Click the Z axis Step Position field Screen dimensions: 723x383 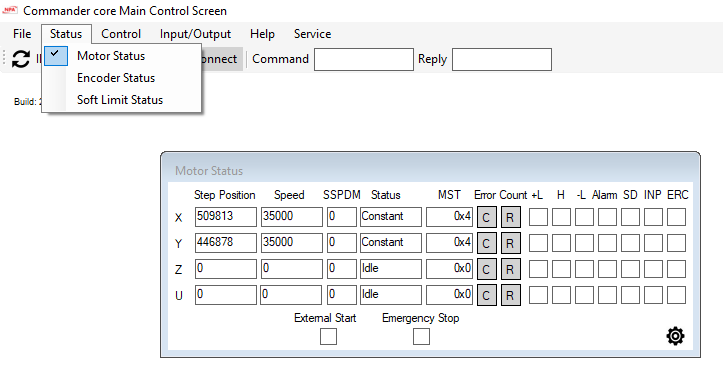[225, 269]
